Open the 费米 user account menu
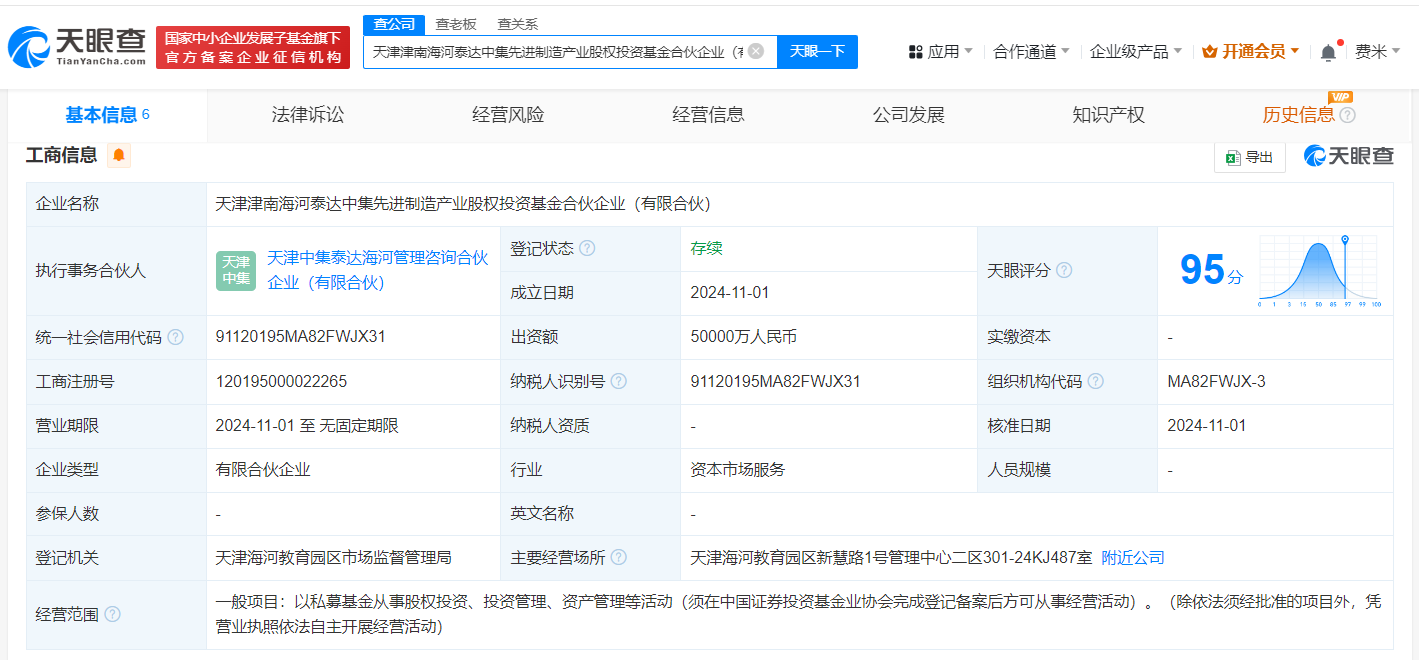The height and width of the screenshot is (660, 1419). coord(1377,52)
